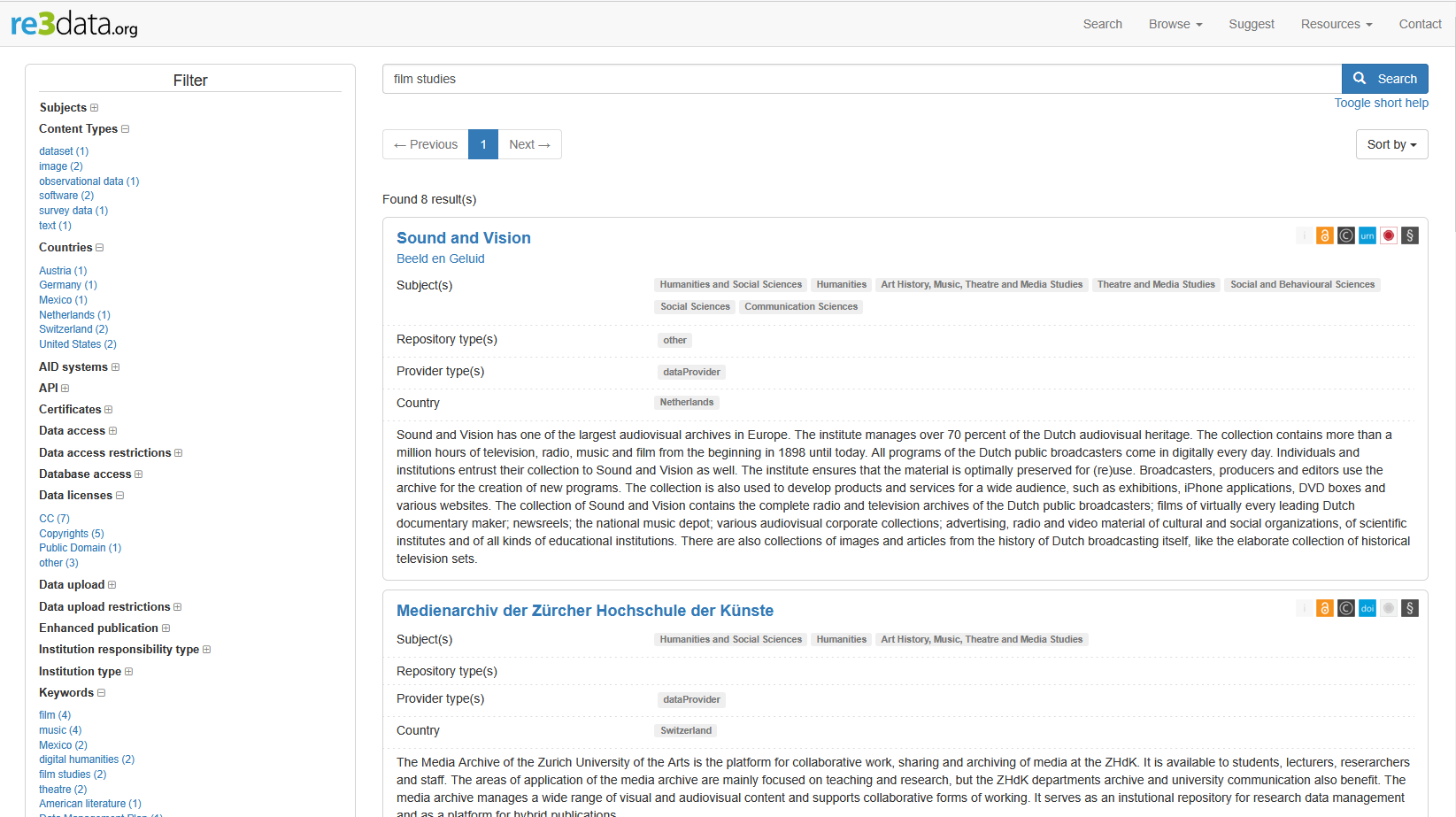Filter content type by dataset (1)
This screenshot has width=1456, height=817.
[64, 151]
